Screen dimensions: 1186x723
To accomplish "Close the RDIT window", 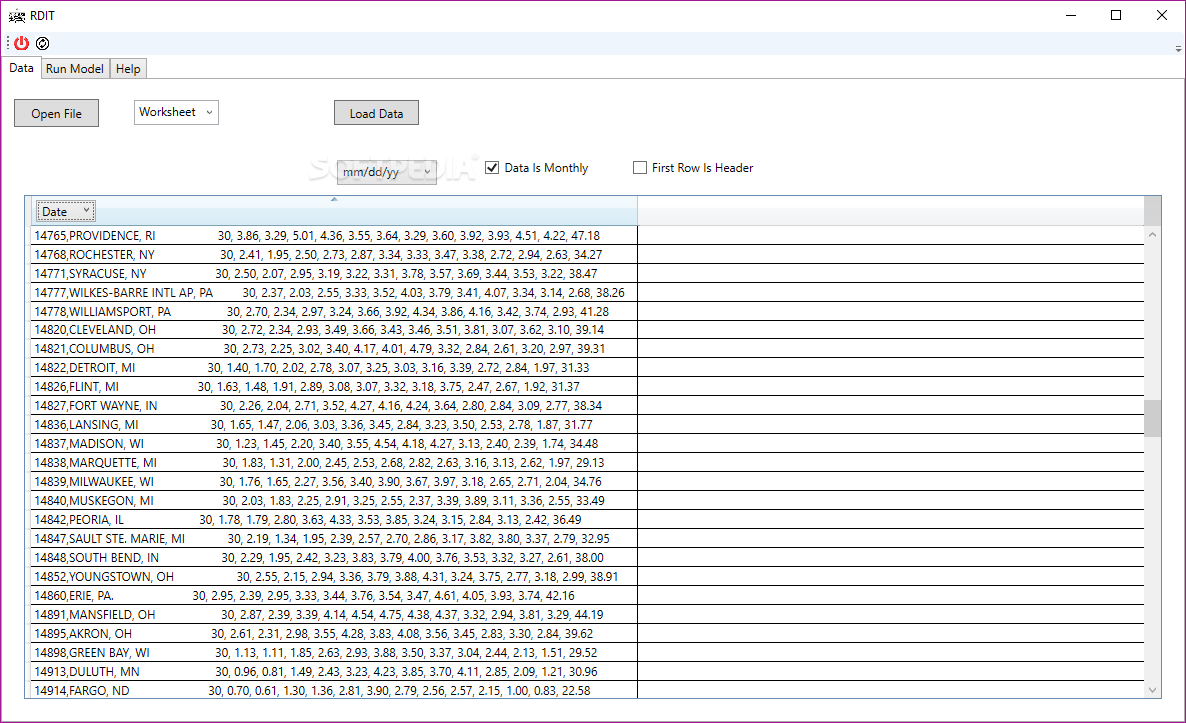I will coord(1162,15).
